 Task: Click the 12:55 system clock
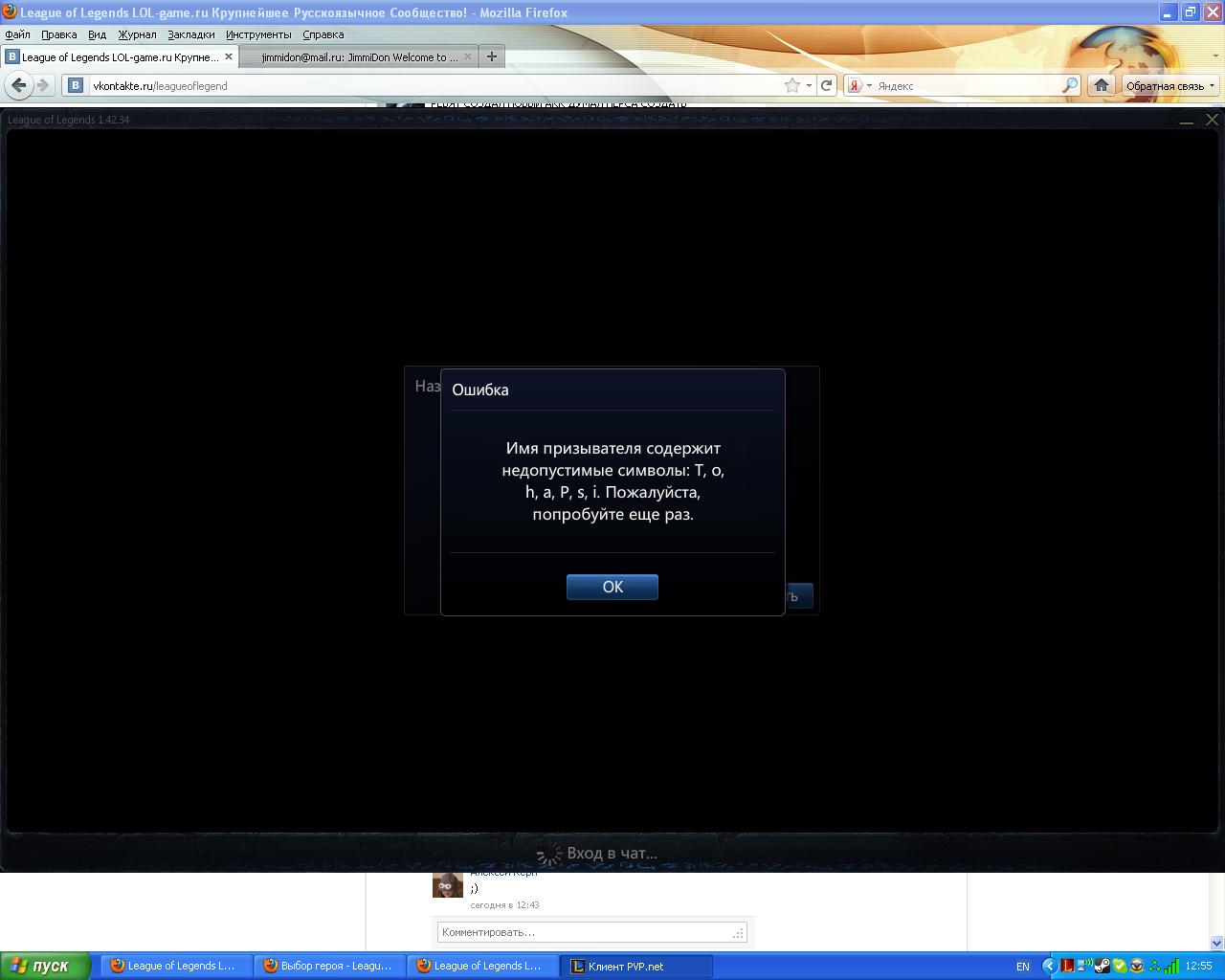[1198, 967]
